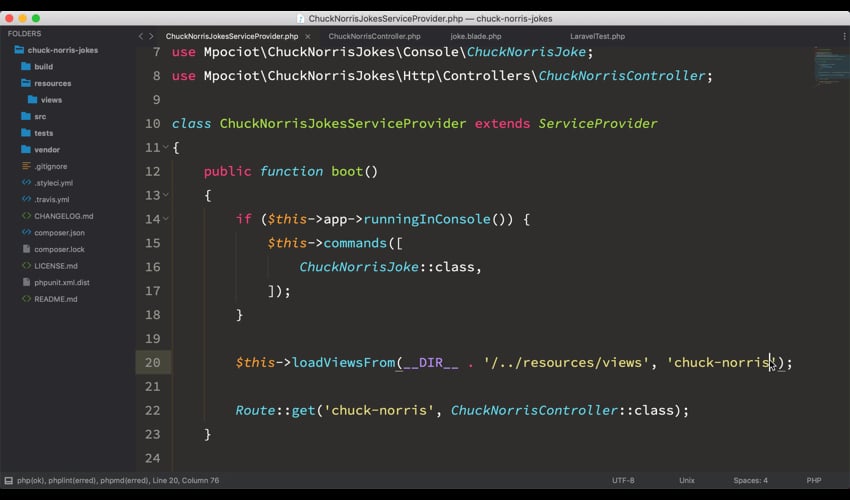Screen dimensions: 850x500
Task: Click 'ServiceProvider' parent class on line 10
Action: [x=598, y=124]
